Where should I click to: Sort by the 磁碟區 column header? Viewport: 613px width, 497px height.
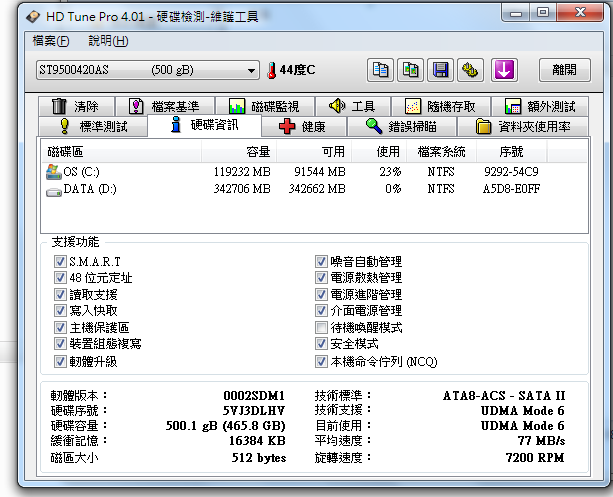click(121, 151)
